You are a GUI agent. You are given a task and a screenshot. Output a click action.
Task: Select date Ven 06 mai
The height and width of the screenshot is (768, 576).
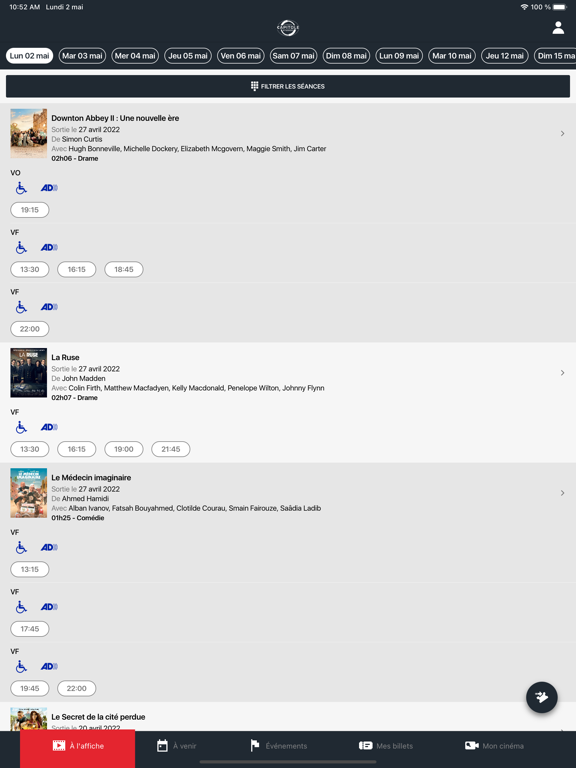[240, 56]
